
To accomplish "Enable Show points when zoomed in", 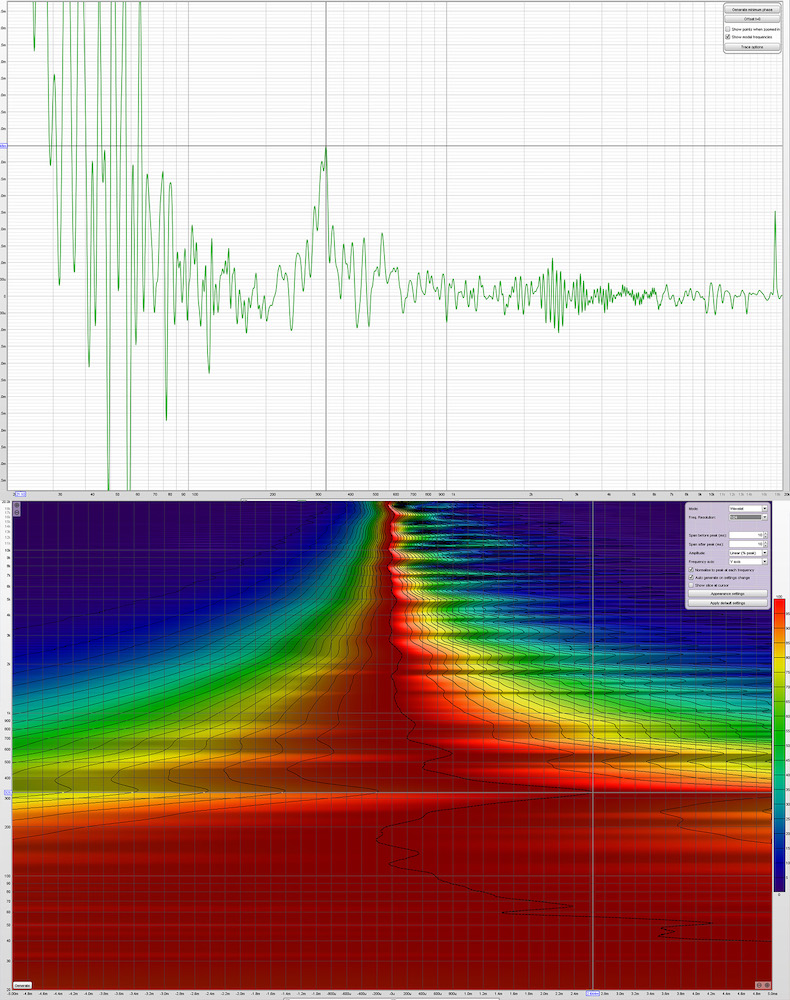I will click(x=728, y=29).
